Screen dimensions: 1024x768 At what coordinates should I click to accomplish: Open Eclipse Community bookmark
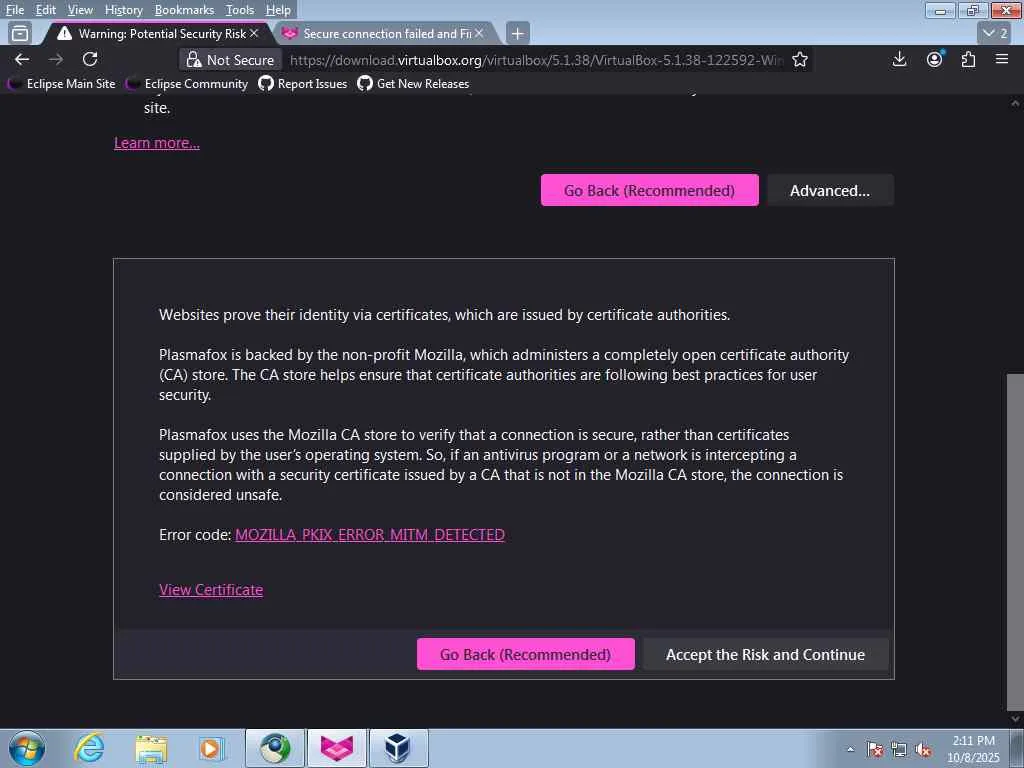187,84
